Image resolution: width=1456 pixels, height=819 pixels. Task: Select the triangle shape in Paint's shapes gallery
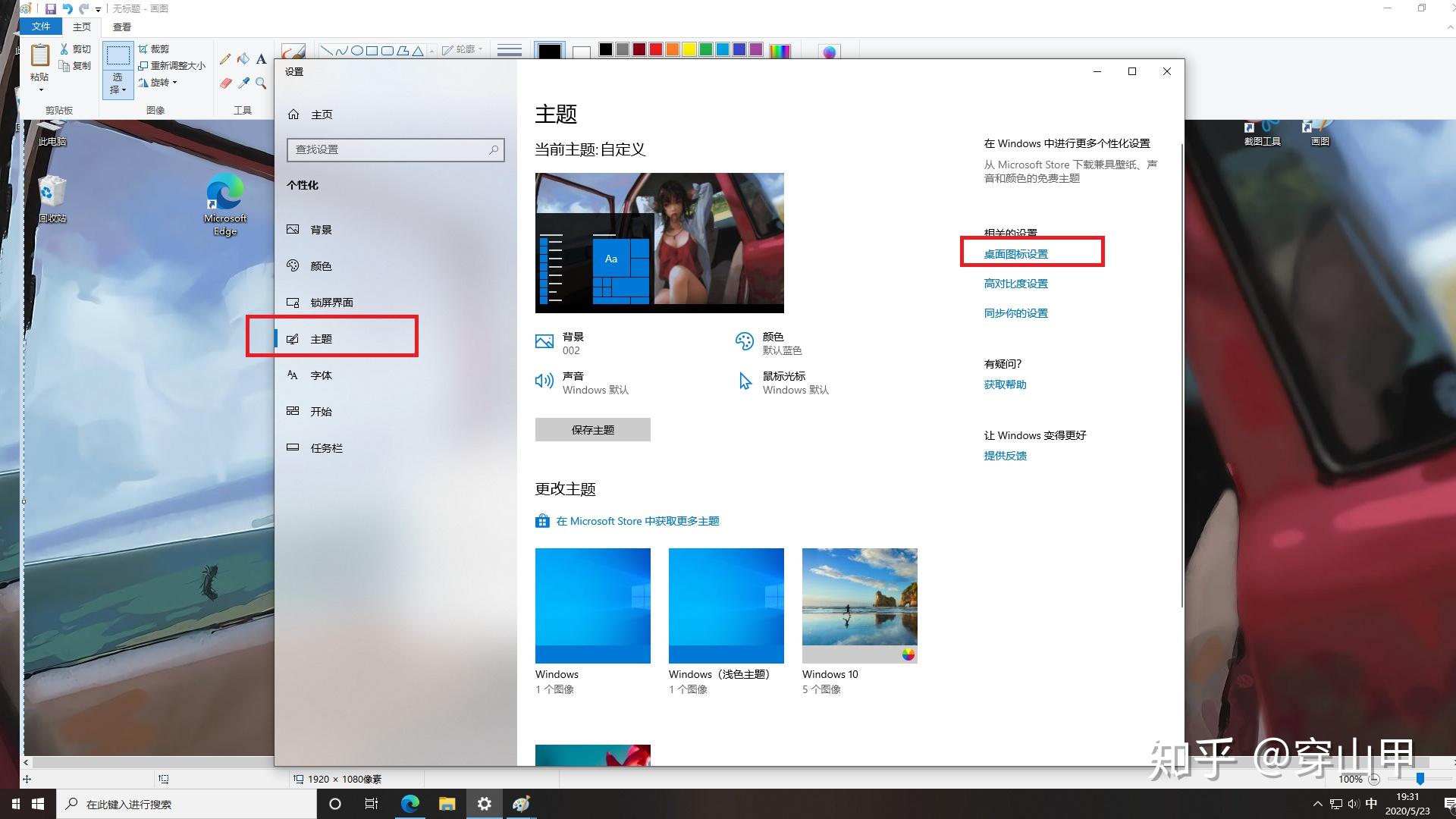tap(418, 51)
